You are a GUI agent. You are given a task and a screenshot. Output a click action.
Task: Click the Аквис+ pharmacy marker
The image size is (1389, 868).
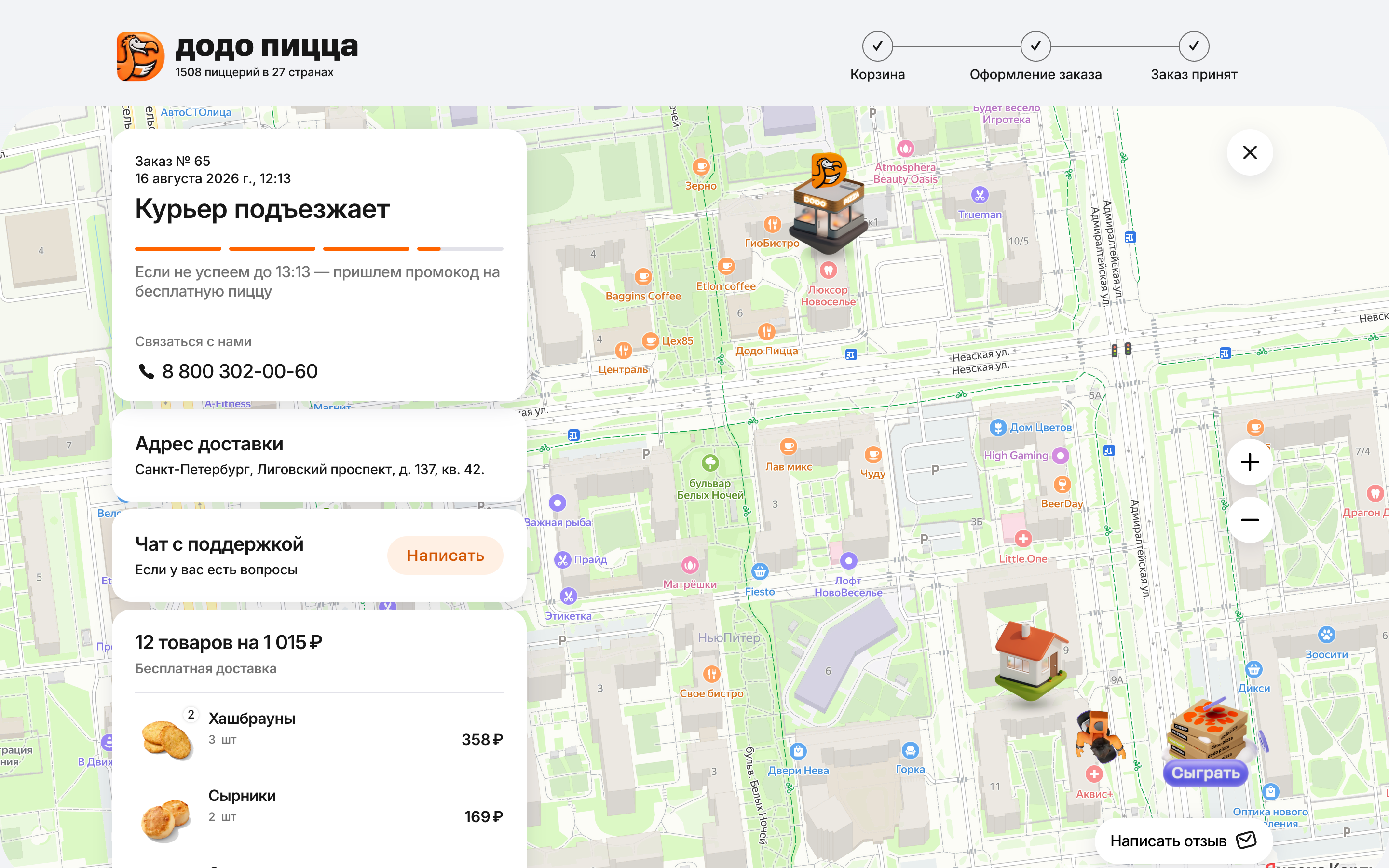(1094, 774)
